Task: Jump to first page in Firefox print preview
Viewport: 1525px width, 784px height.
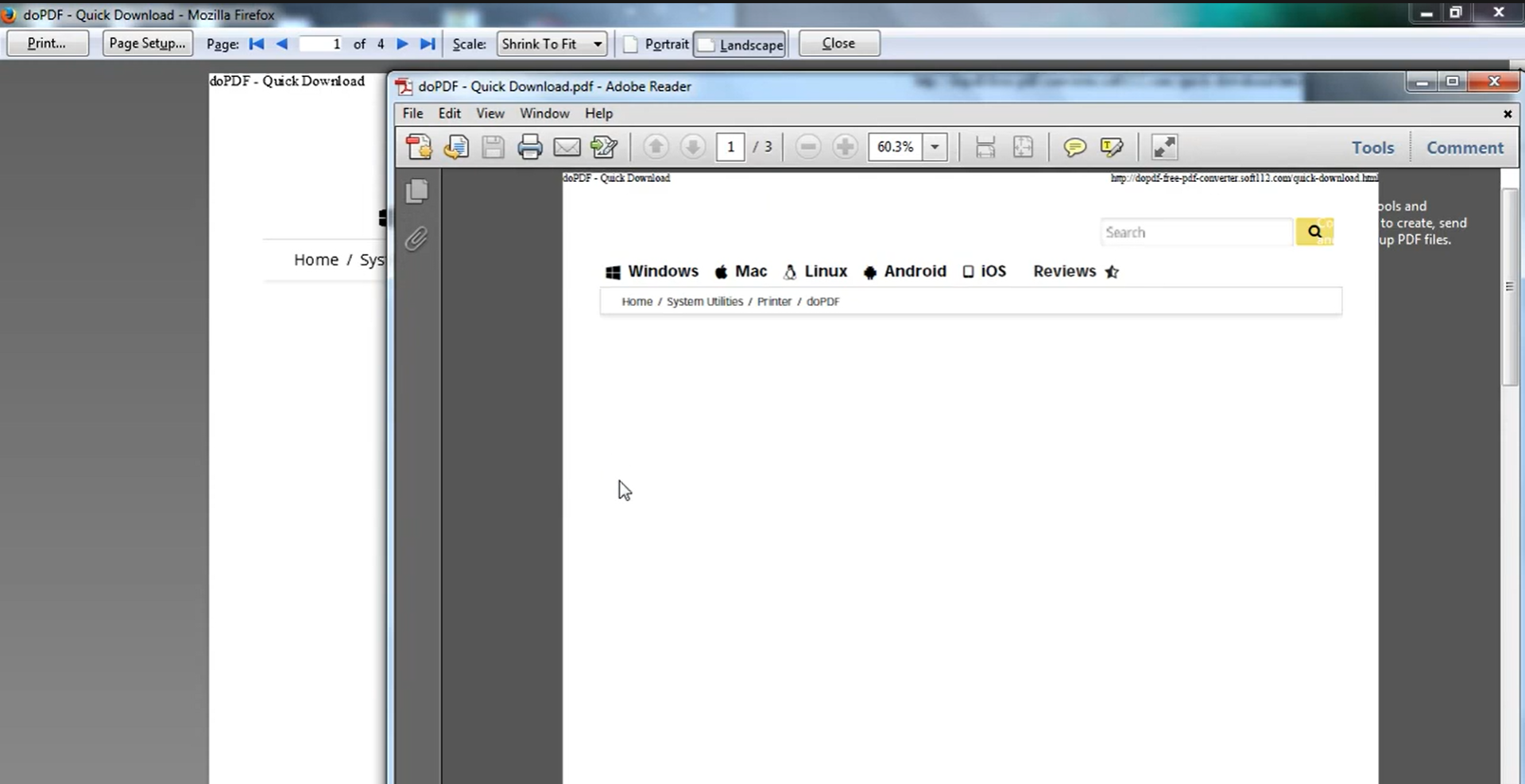Action: point(257,44)
